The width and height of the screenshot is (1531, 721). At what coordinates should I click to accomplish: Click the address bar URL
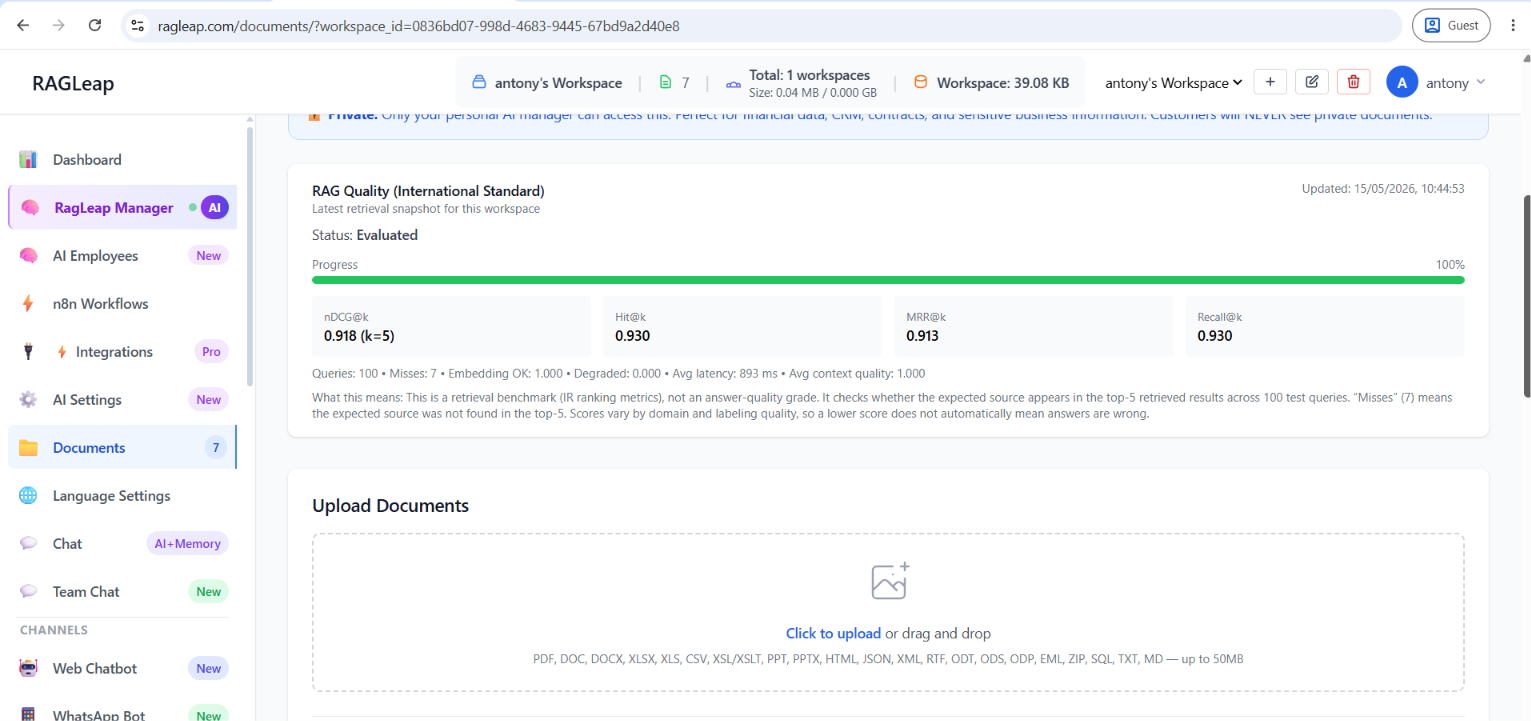pyautogui.click(x=419, y=26)
